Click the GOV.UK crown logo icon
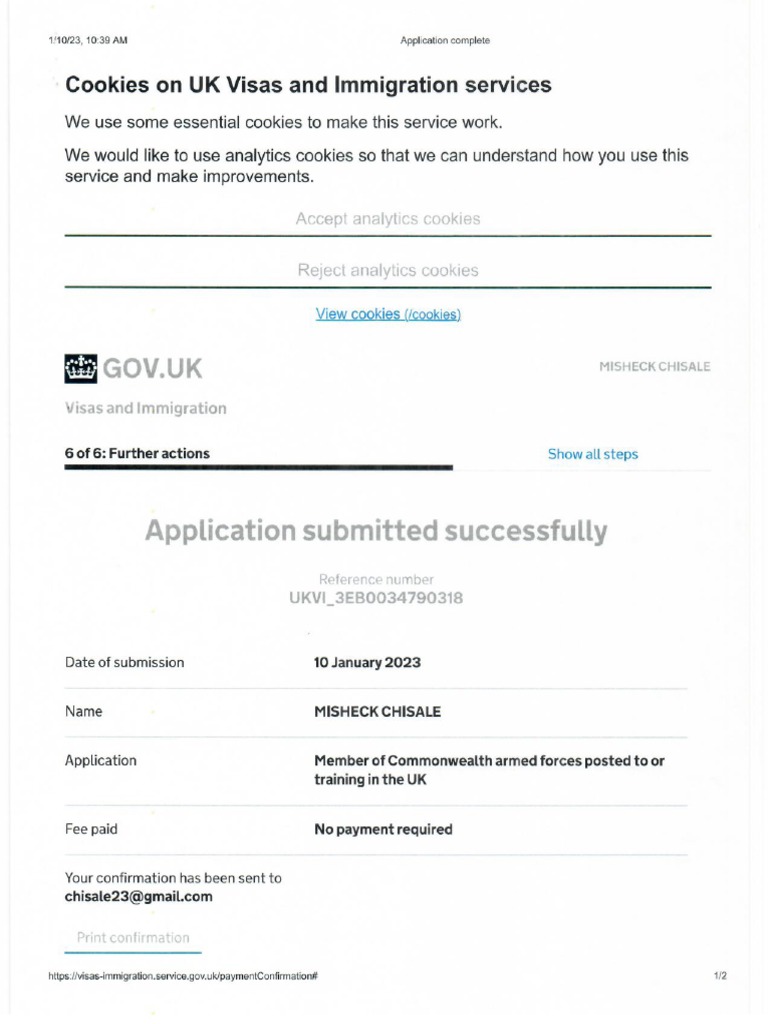 click(x=81, y=368)
